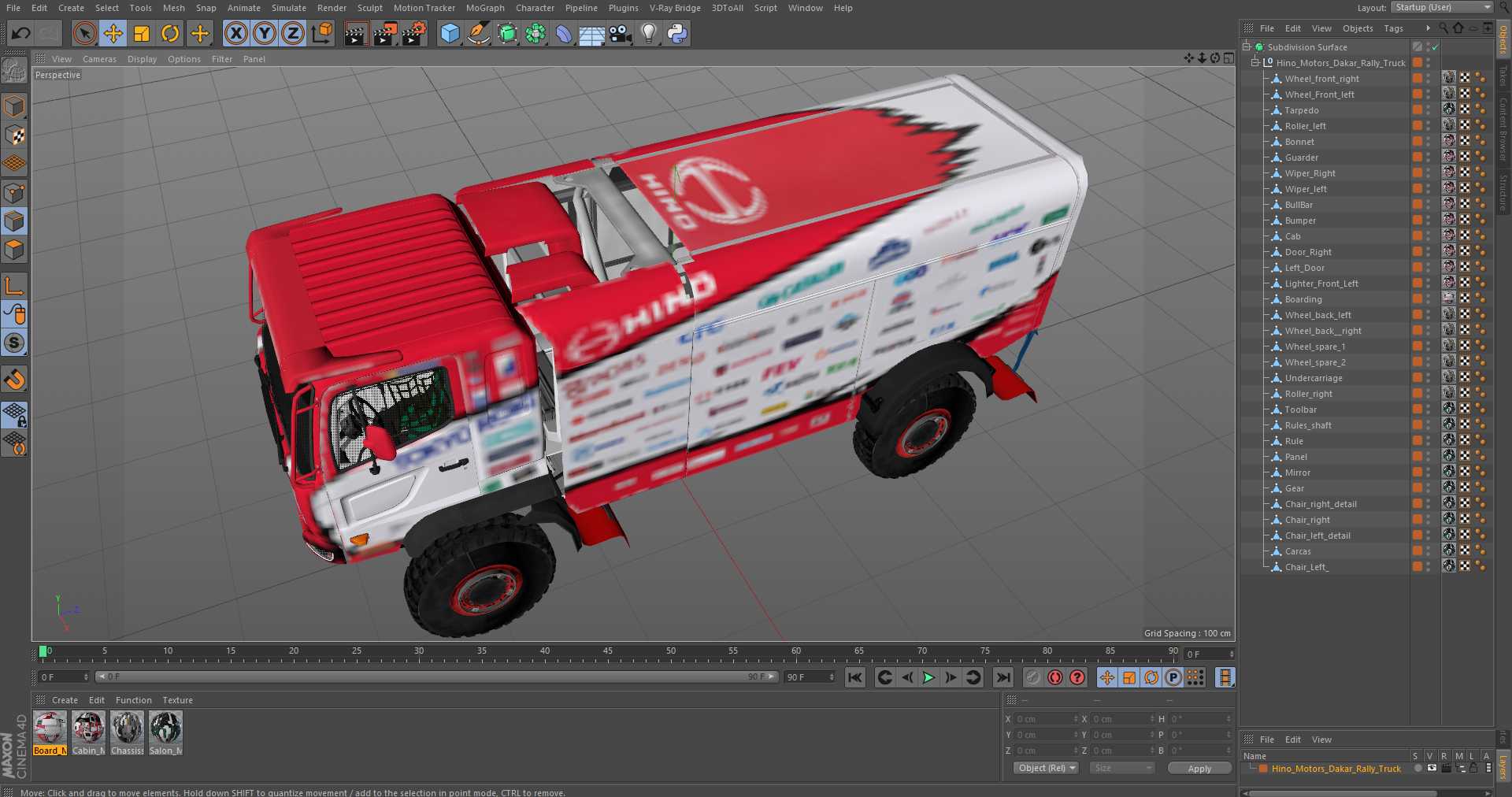This screenshot has width=1512, height=797.
Task: Open the Simulate menu
Action: click(x=289, y=8)
